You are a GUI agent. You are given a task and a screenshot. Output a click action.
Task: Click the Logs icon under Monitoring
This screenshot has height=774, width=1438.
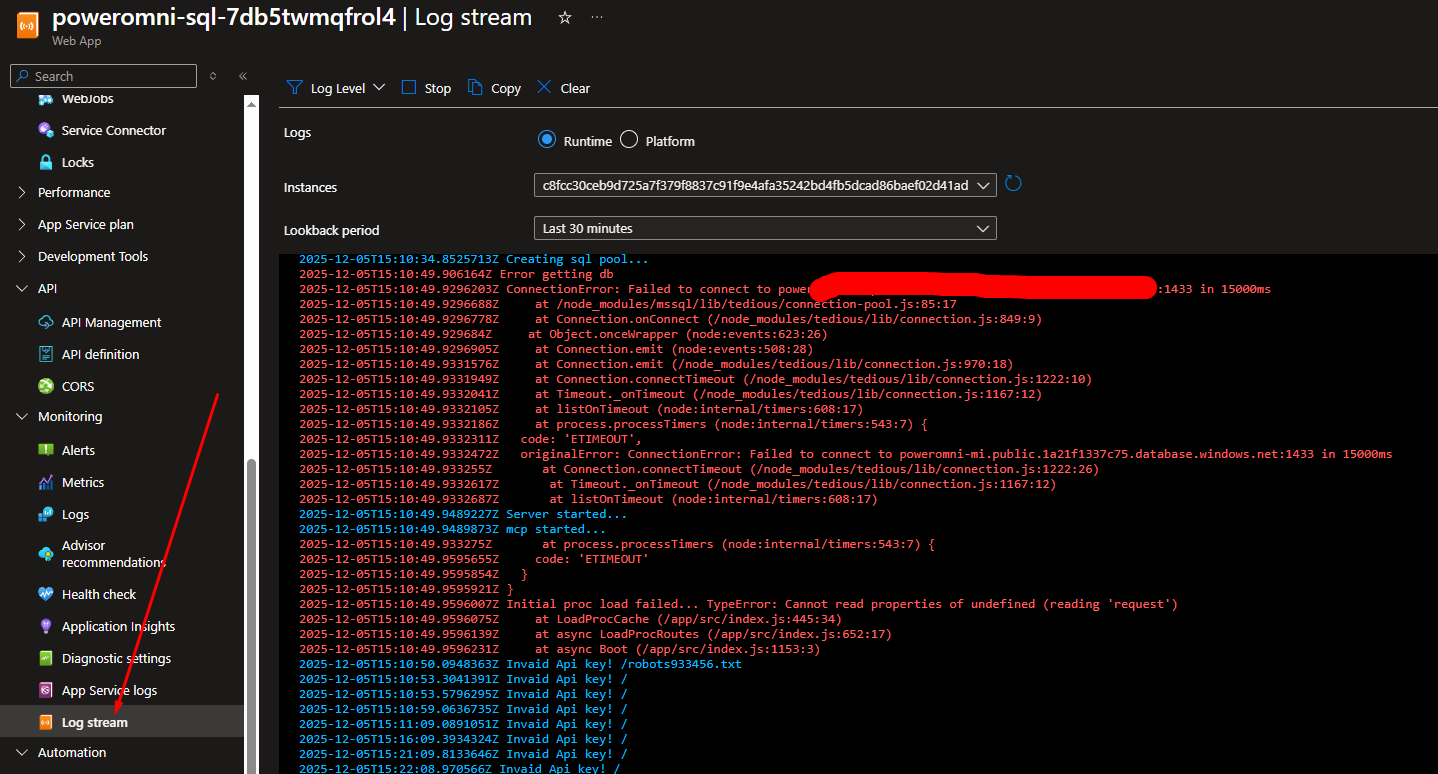pos(45,514)
